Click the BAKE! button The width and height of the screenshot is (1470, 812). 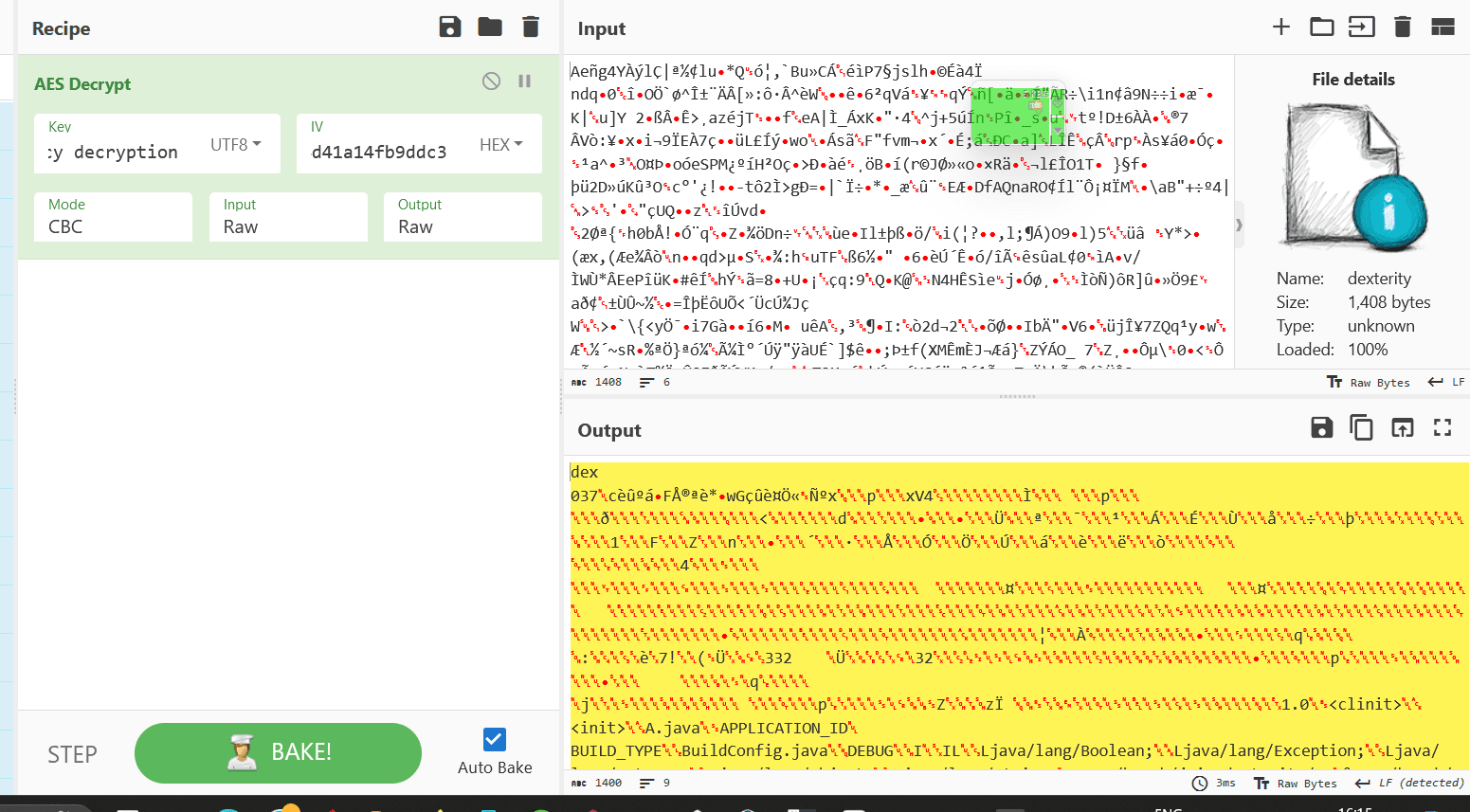click(x=278, y=753)
